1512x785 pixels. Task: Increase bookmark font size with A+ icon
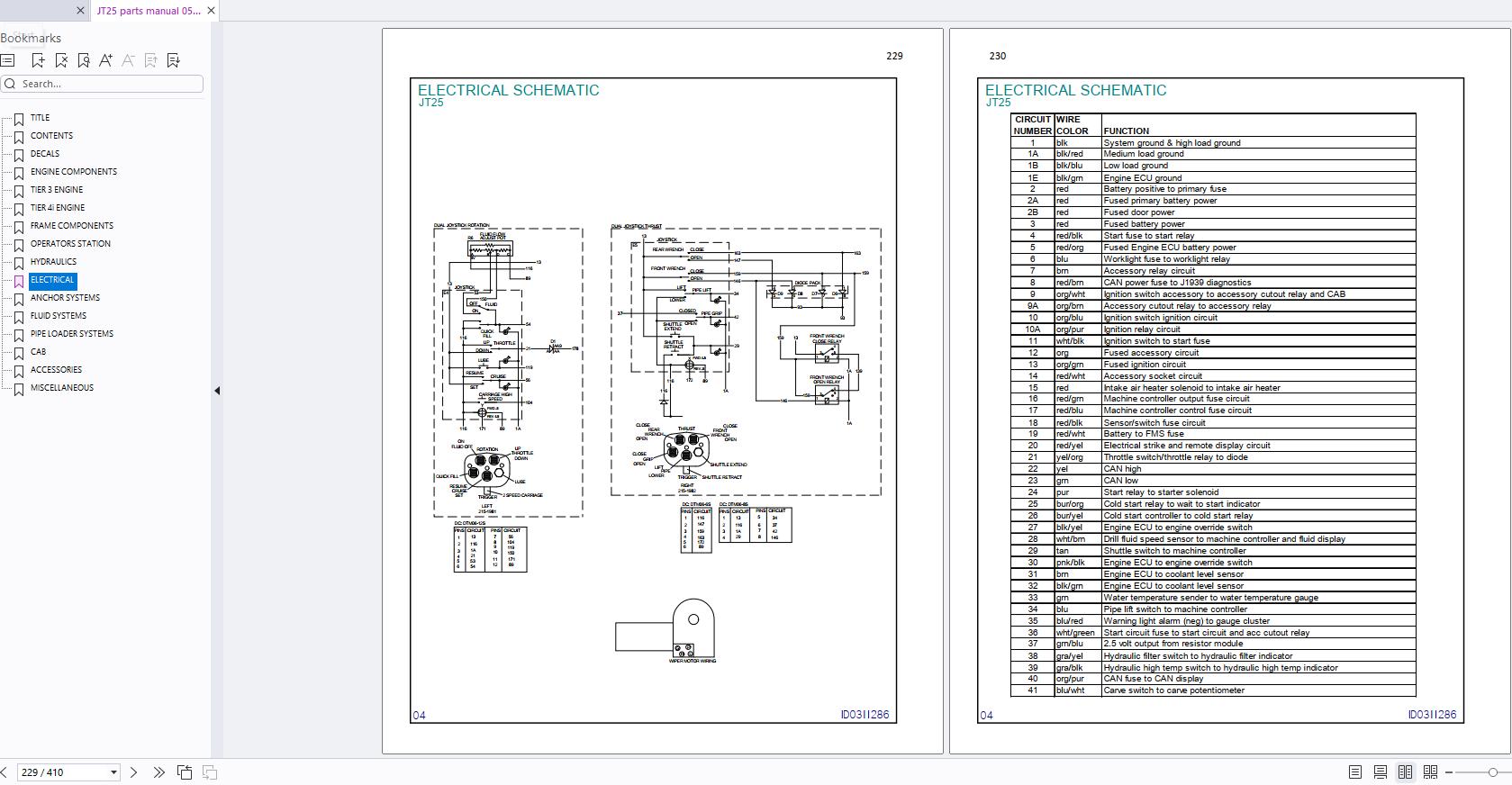click(106, 60)
